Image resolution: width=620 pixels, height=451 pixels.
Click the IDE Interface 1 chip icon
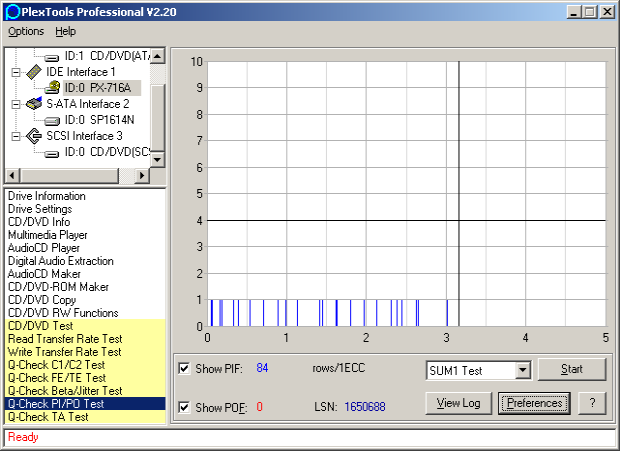(x=34, y=72)
